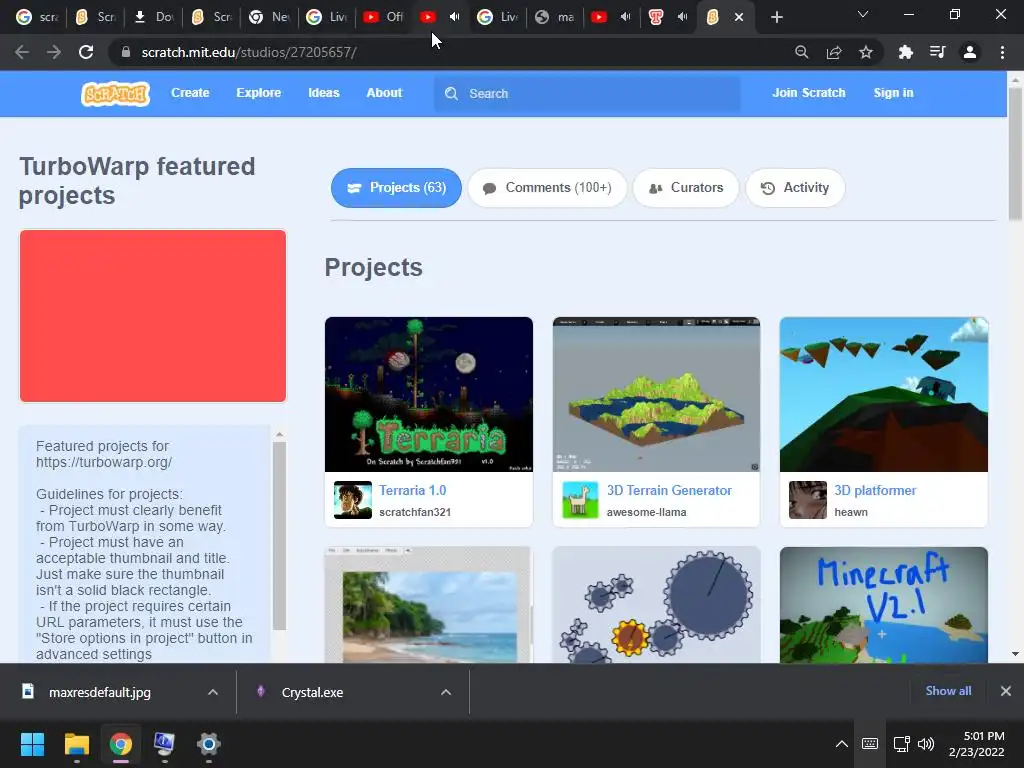1024x768 pixels.
Task: Expand options for maxresdefault.jpg download
Action: pos(213,692)
